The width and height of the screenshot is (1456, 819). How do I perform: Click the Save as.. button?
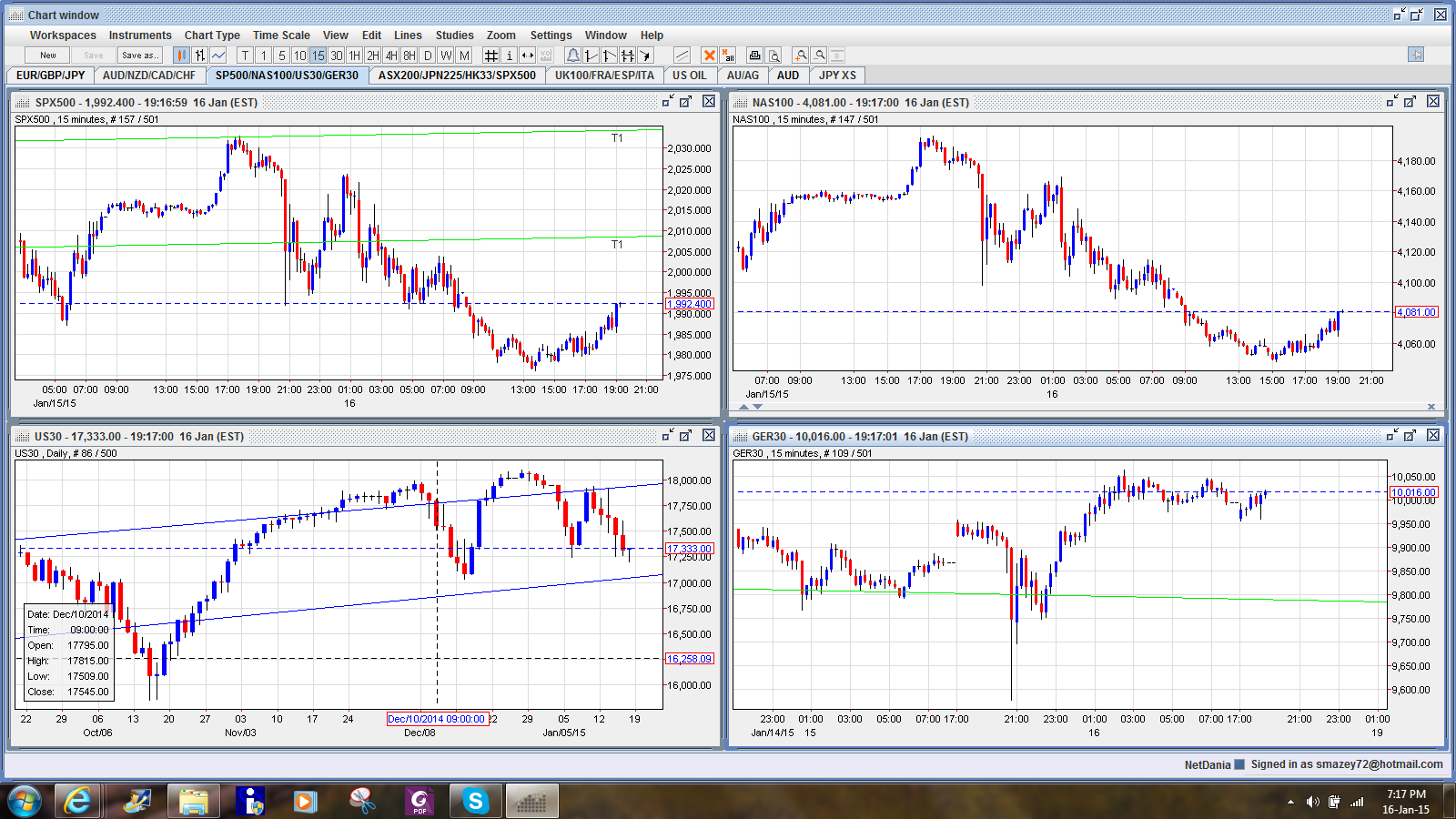pos(140,56)
